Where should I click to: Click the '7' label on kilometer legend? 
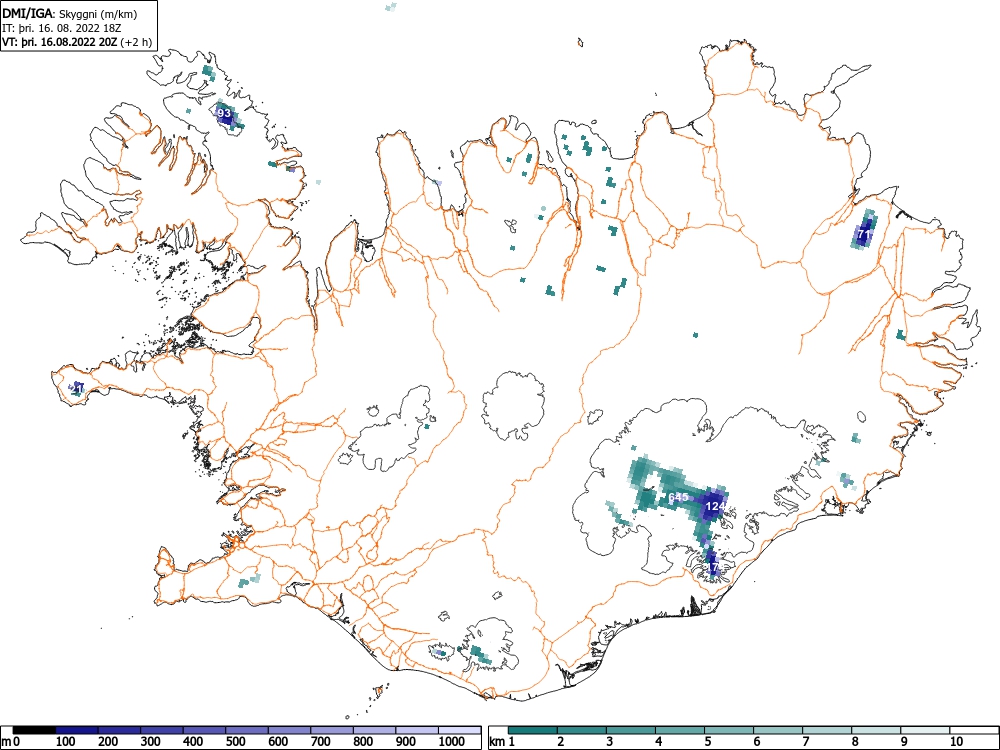pyautogui.click(x=805, y=741)
